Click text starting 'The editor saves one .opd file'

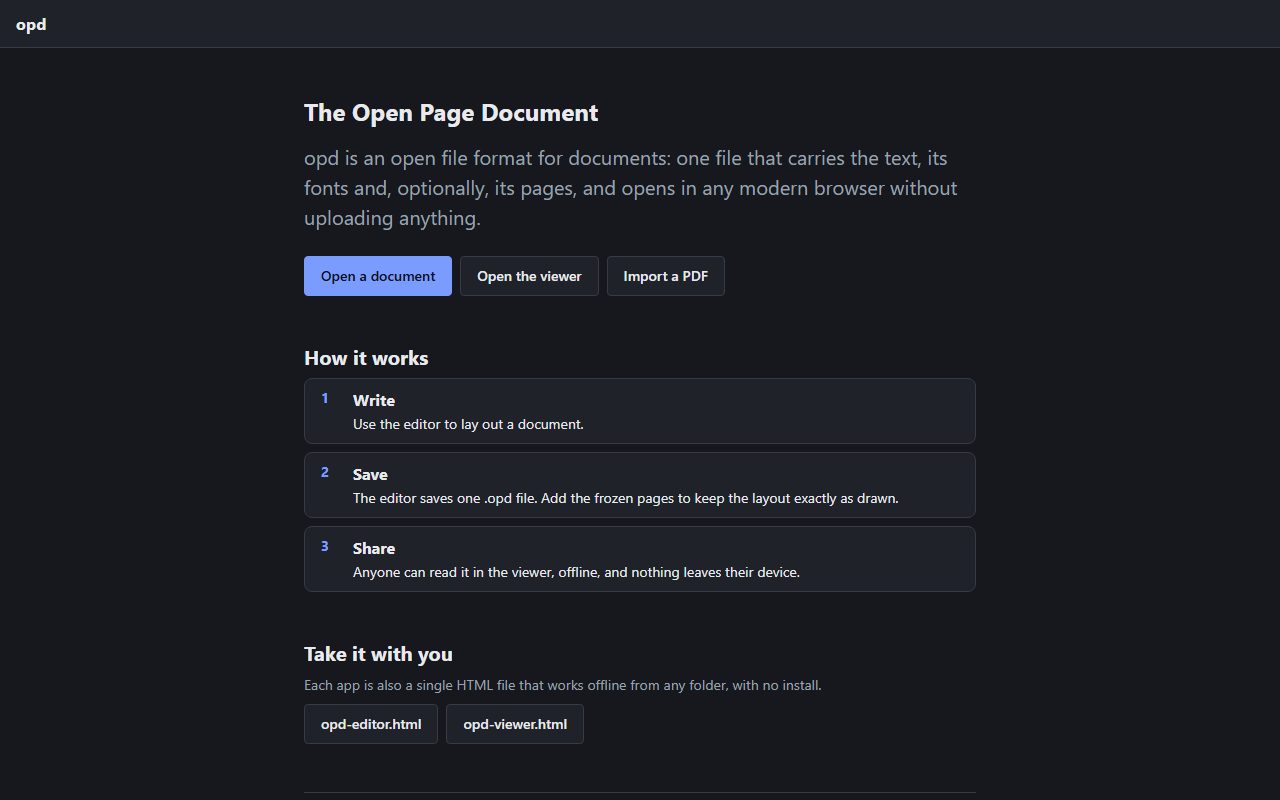pyautogui.click(x=626, y=498)
